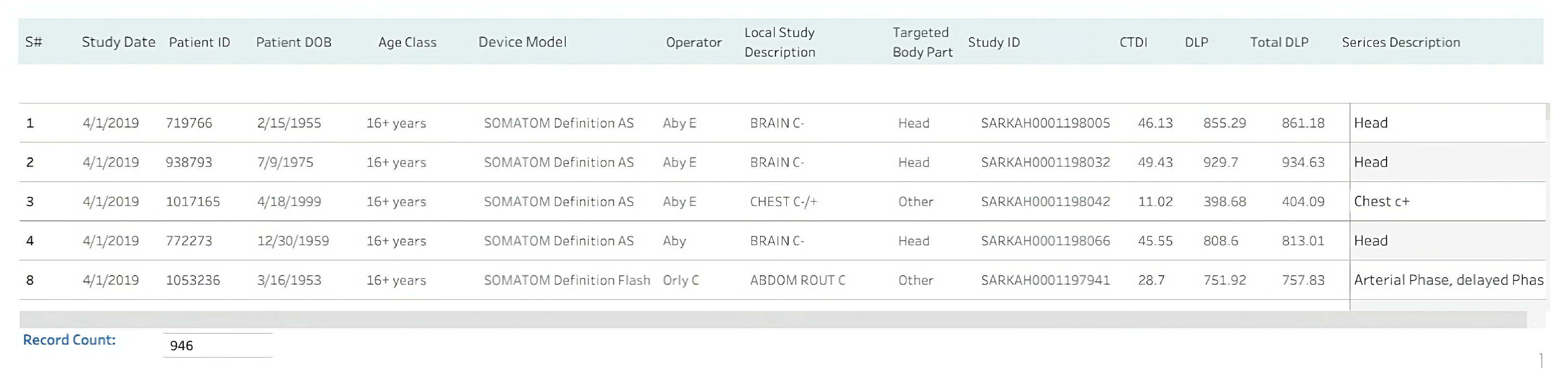The image size is (1568, 384).
Task: Select the Serices Description column header
Action: point(1401,42)
